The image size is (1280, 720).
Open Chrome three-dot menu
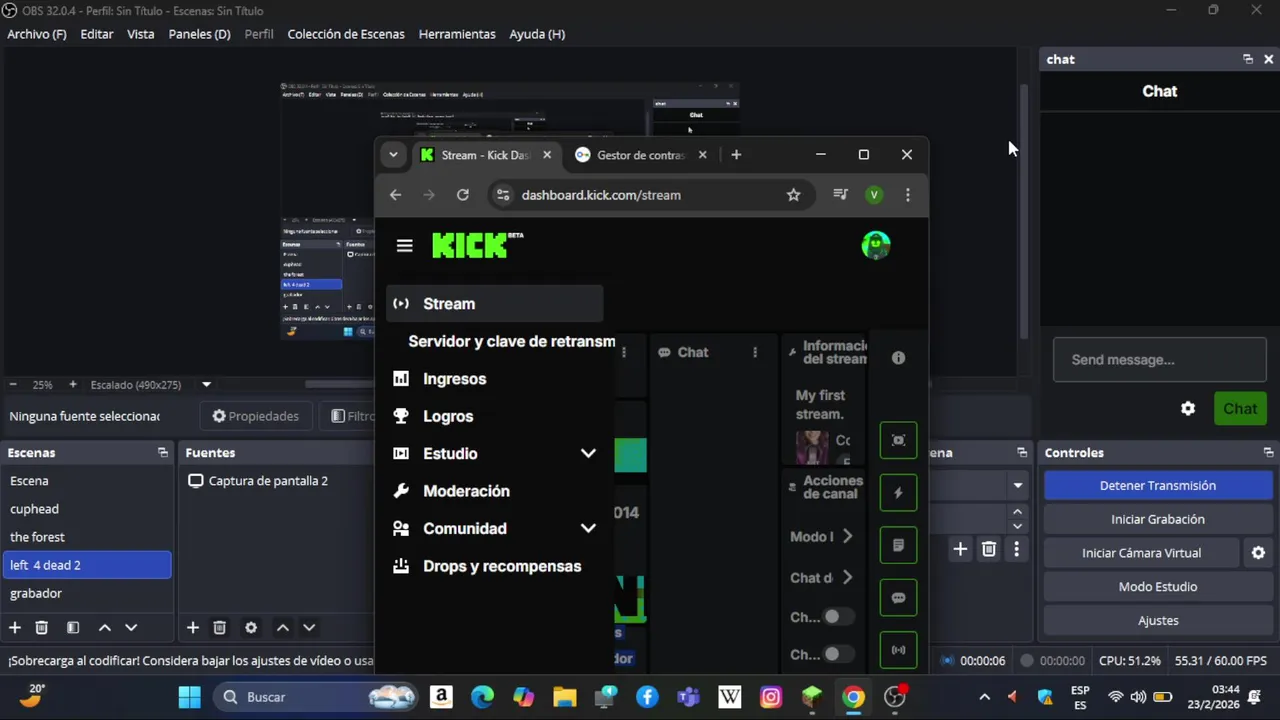907,195
